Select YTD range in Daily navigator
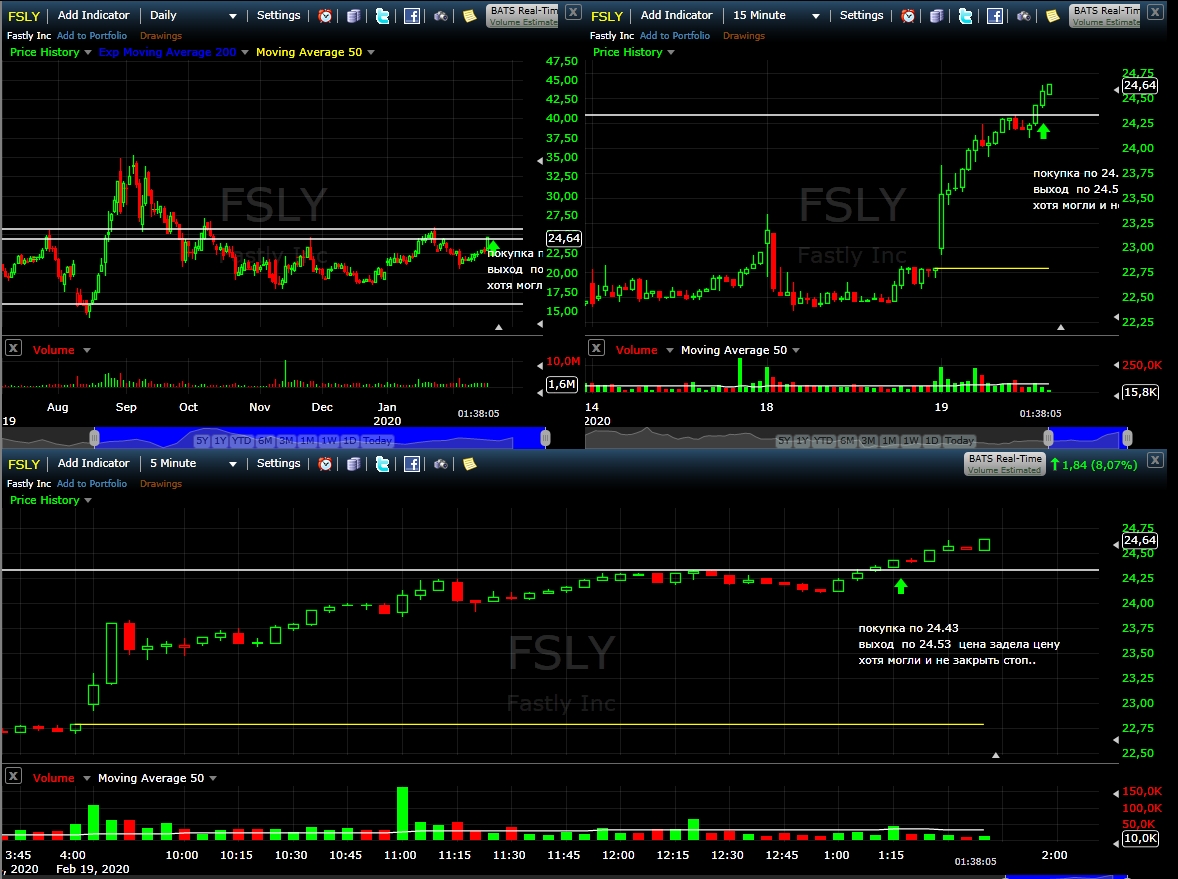The height and width of the screenshot is (879, 1178). (241, 441)
